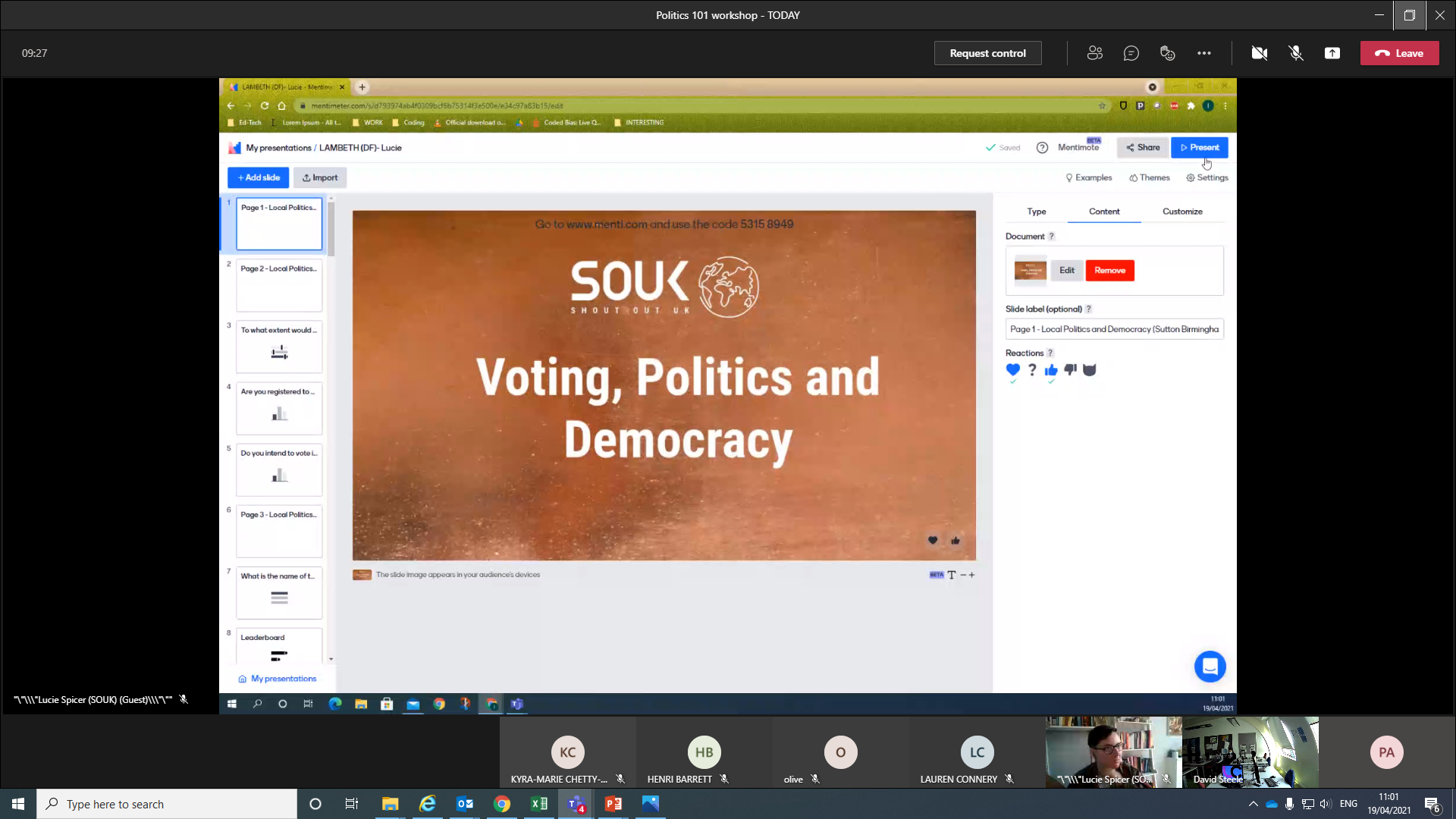The height and width of the screenshot is (819, 1456).
Task: Open Outlook from Windows taskbar
Action: pos(464,804)
